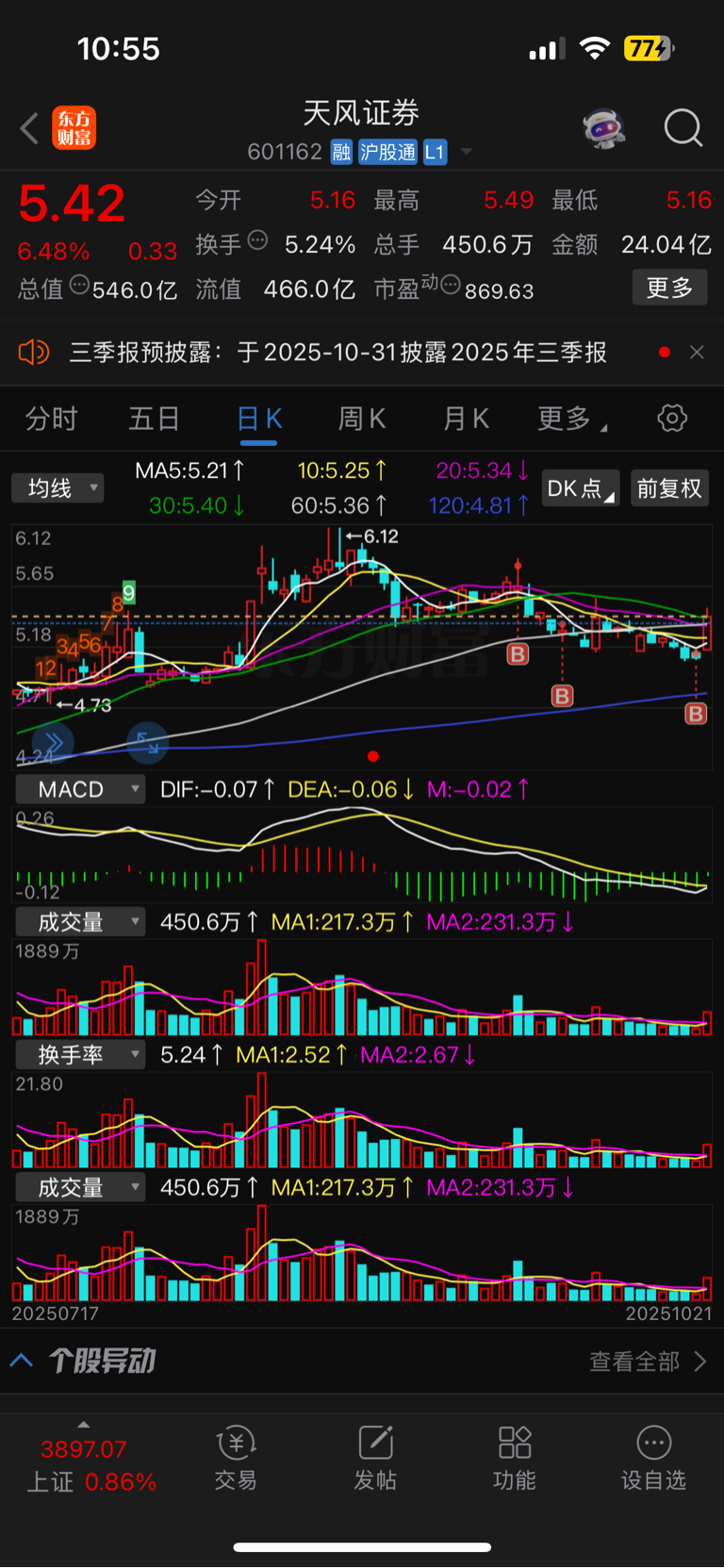Screen dimensions: 724x1568
Task: Open the 功能 functions icon
Action: 515,1443
